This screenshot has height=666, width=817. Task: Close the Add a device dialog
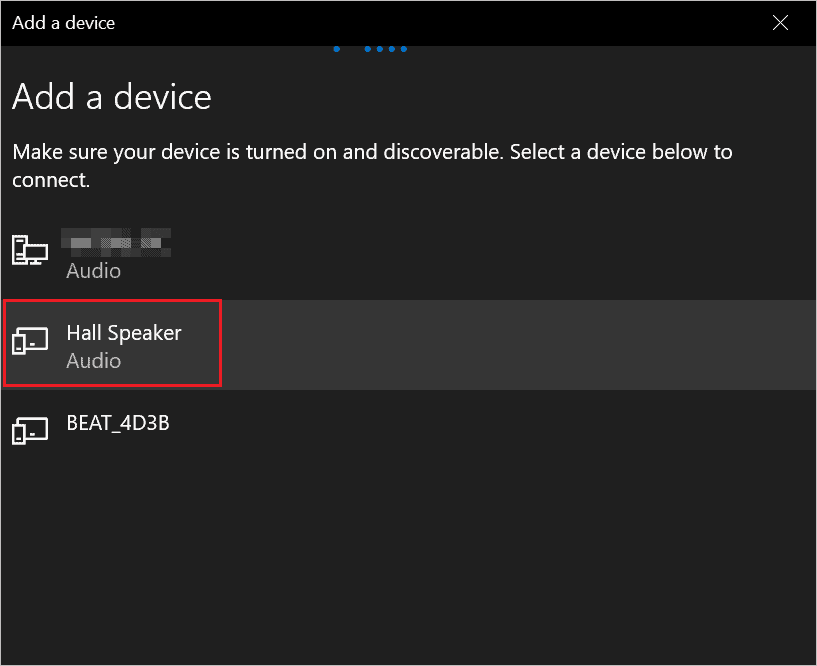click(780, 23)
